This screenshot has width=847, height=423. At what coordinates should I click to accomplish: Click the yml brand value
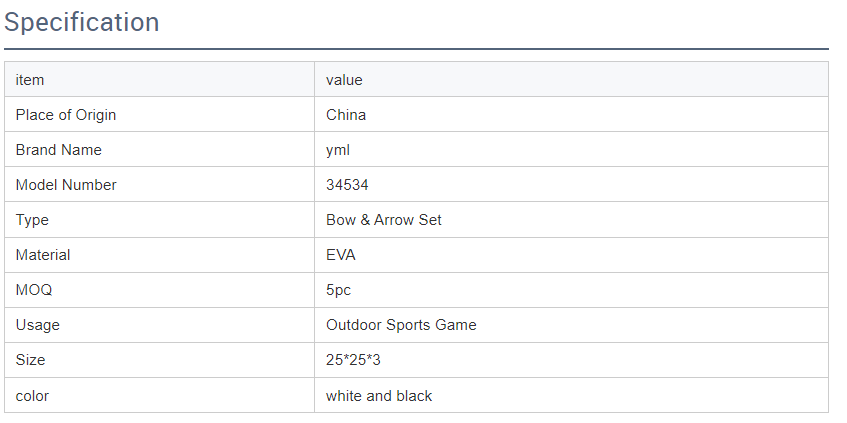coord(338,150)
